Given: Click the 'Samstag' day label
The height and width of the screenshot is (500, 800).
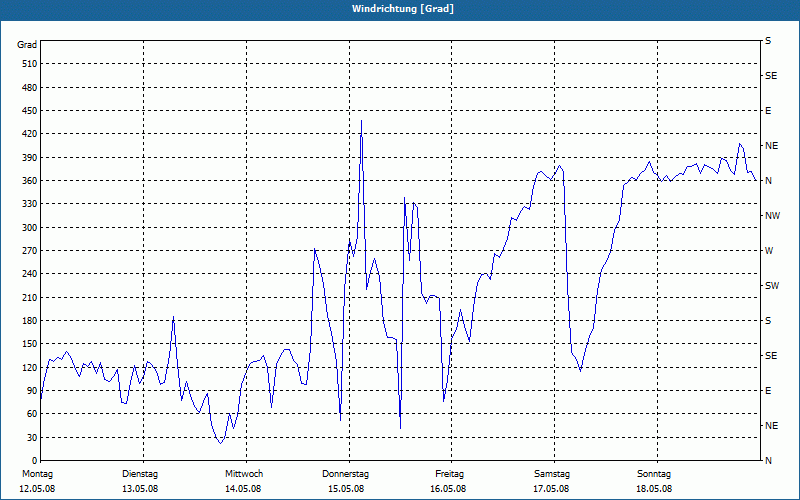Looking at the screenshot, I should [552, 474].
